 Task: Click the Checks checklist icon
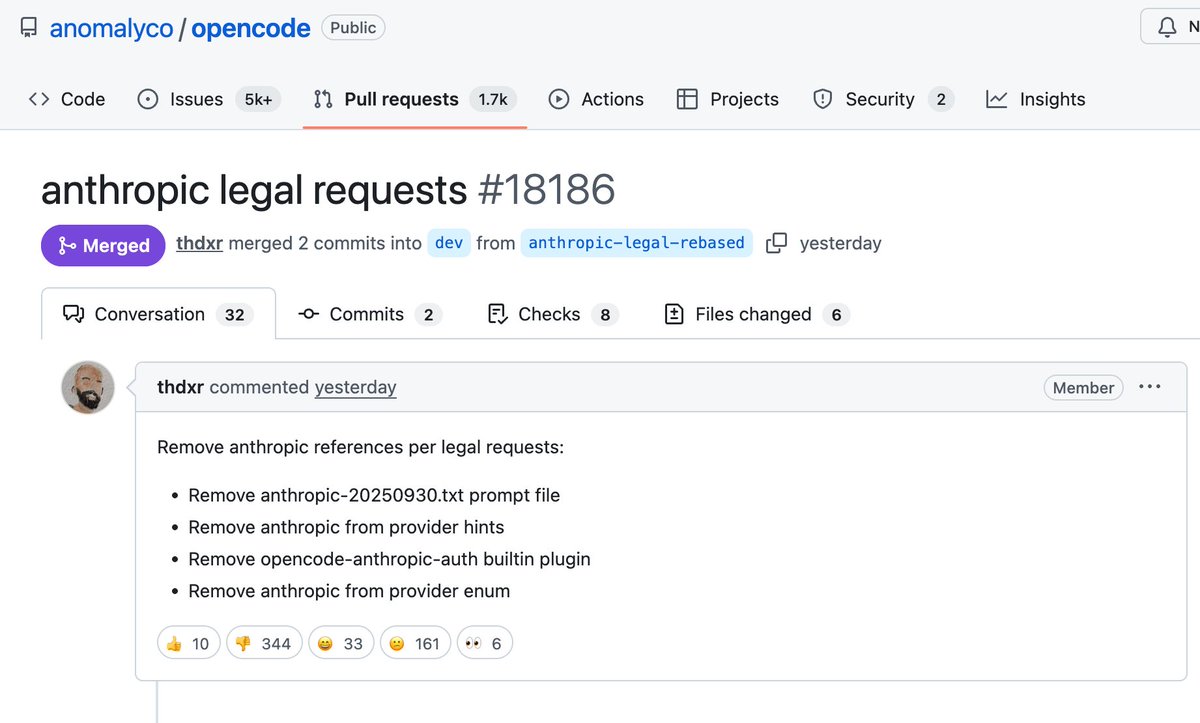496,314
